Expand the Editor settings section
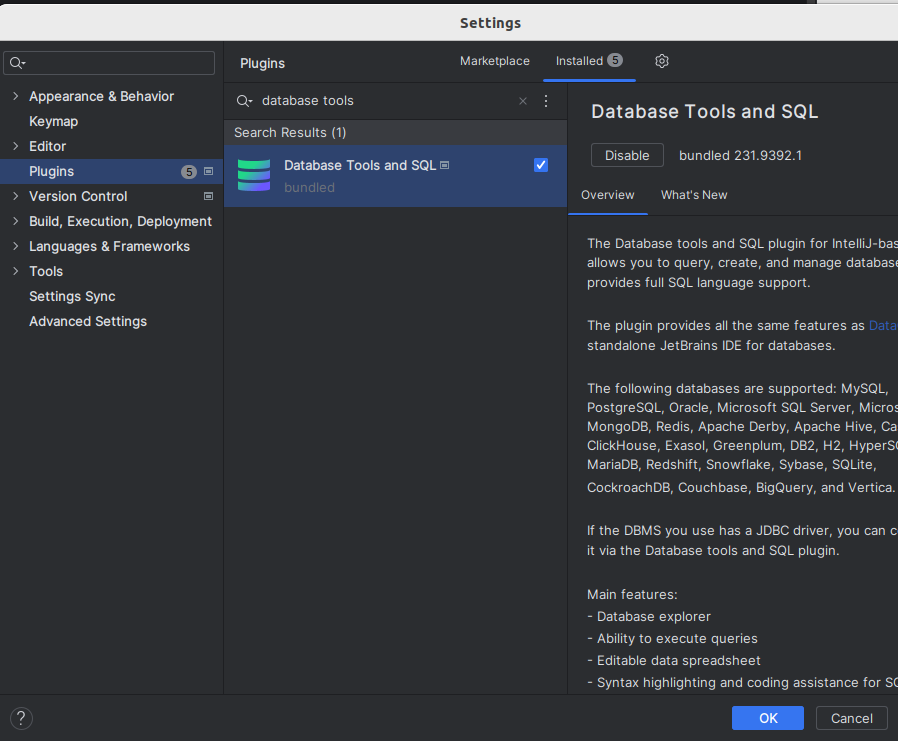The height and width of the screenshot is (741, 898). 15,146
